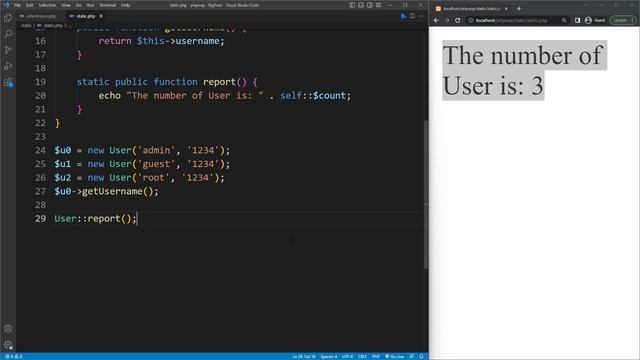
Task: Open the Guest profile button in browser
Action: coord(595,20)
